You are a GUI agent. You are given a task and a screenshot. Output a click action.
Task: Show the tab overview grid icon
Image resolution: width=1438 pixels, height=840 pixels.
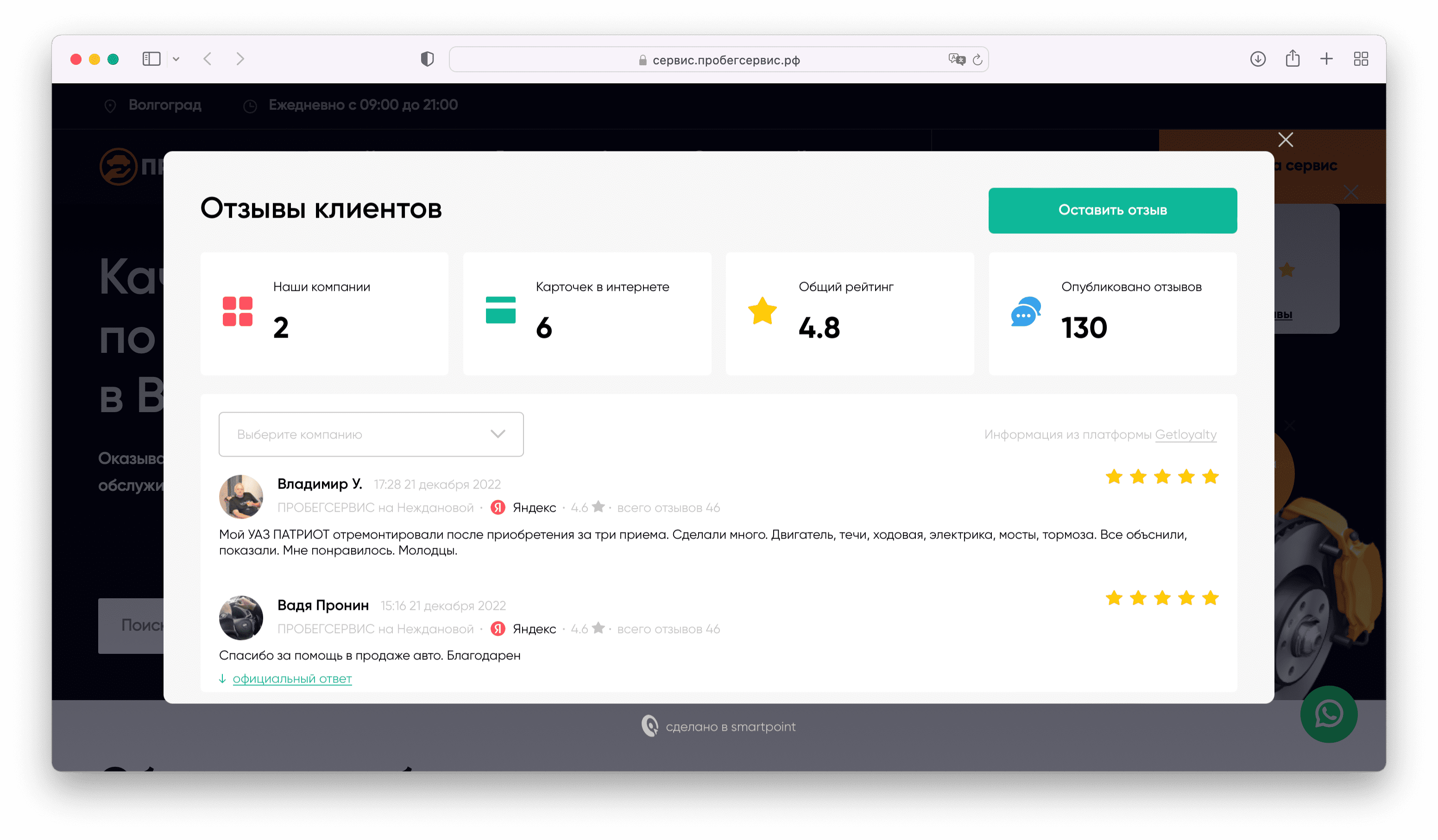[1361, 59]
